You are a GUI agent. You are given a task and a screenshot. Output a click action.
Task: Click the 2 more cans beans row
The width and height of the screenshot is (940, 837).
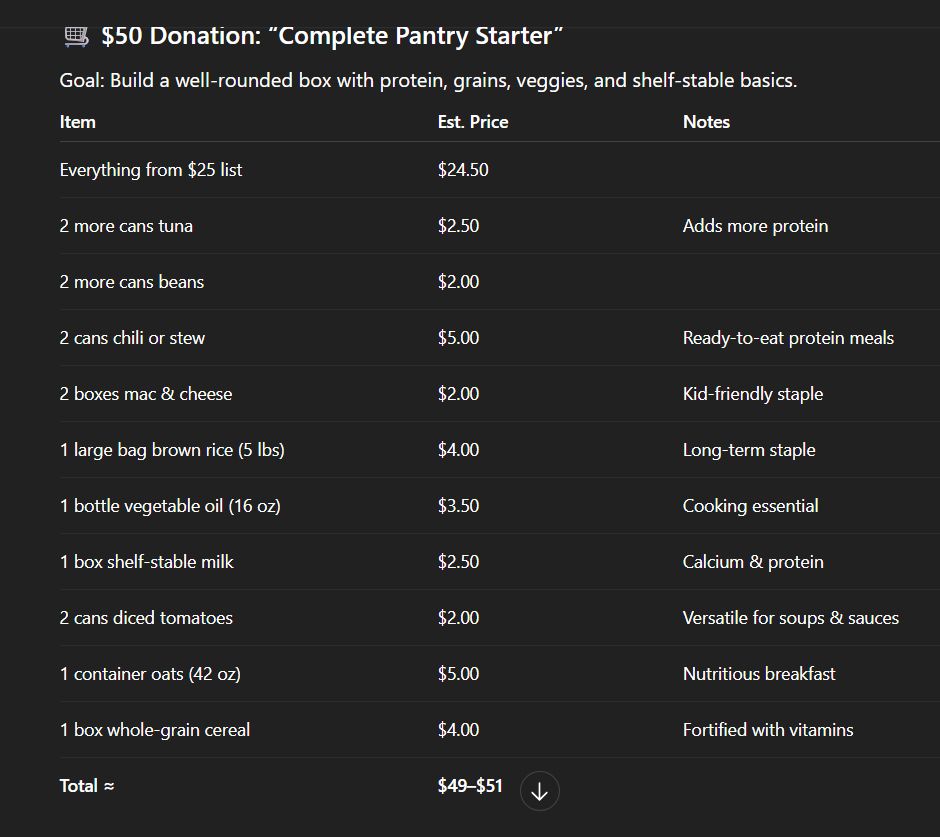click(x=131, y=281)
